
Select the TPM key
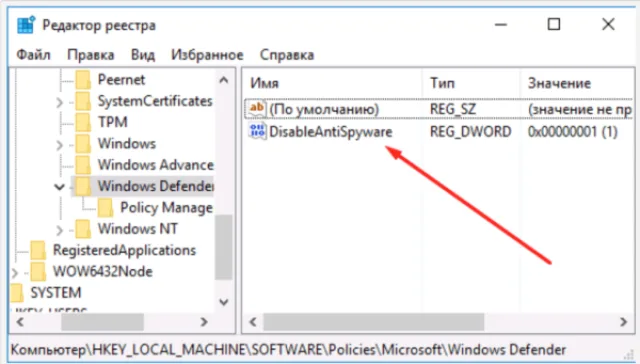[x=113, y=122]
